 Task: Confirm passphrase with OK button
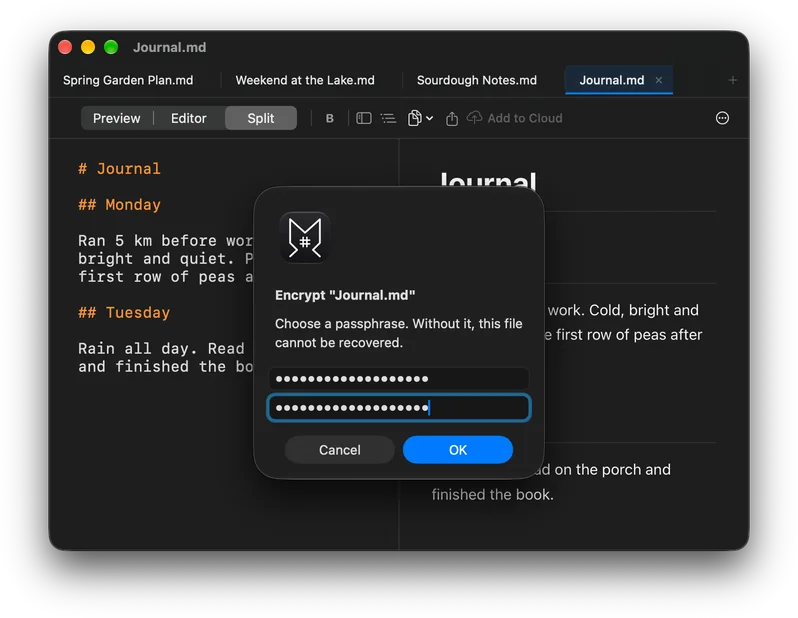coord(458,450)
